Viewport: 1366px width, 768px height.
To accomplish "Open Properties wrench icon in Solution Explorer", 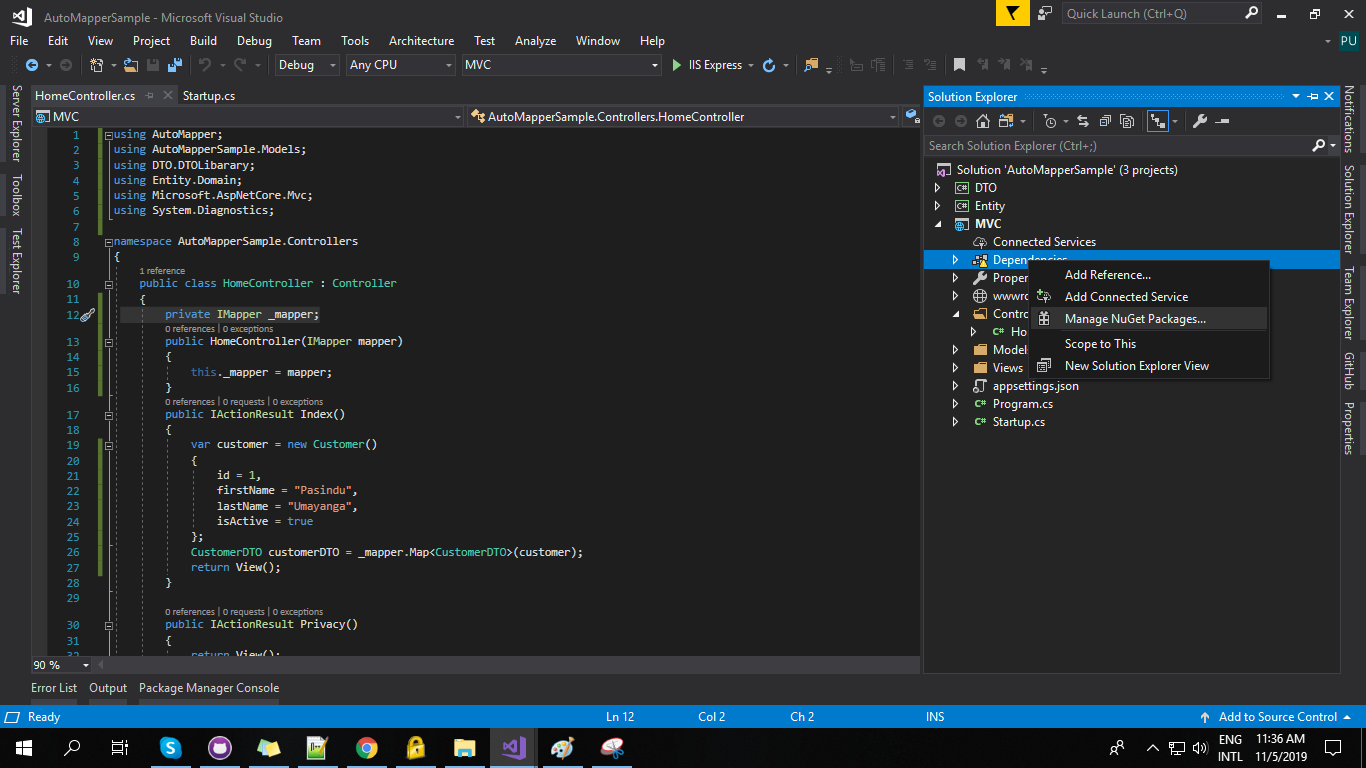I will click(x=1200, y=121).
